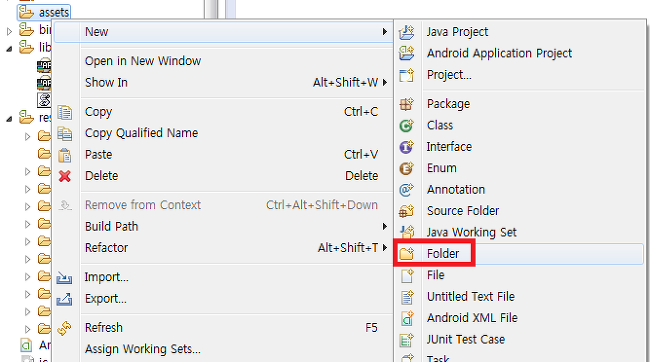Click the Copy Qualified Name icon
The height and width of the screenshot is (362, 650).
point(65,134)
